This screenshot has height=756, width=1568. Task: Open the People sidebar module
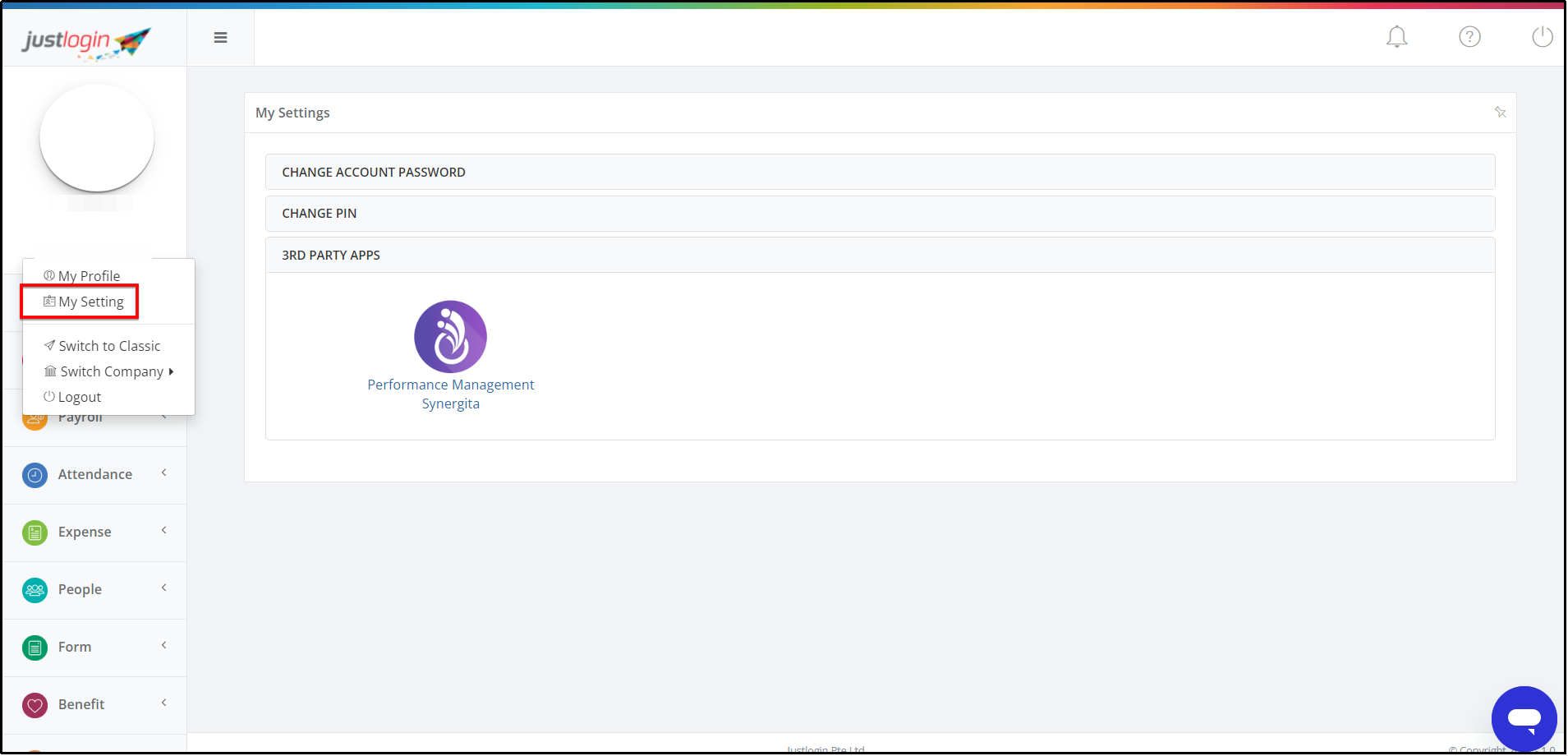click(94, 590)
